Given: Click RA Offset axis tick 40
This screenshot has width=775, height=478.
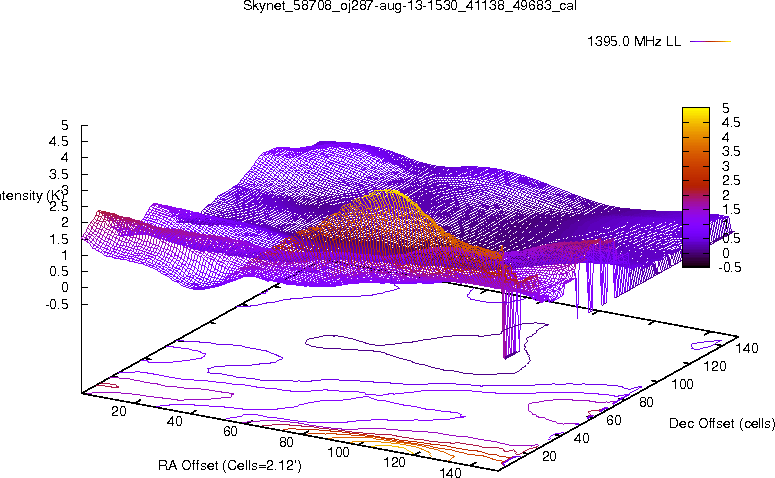Looking at the screenshot, I should (174, 421).
